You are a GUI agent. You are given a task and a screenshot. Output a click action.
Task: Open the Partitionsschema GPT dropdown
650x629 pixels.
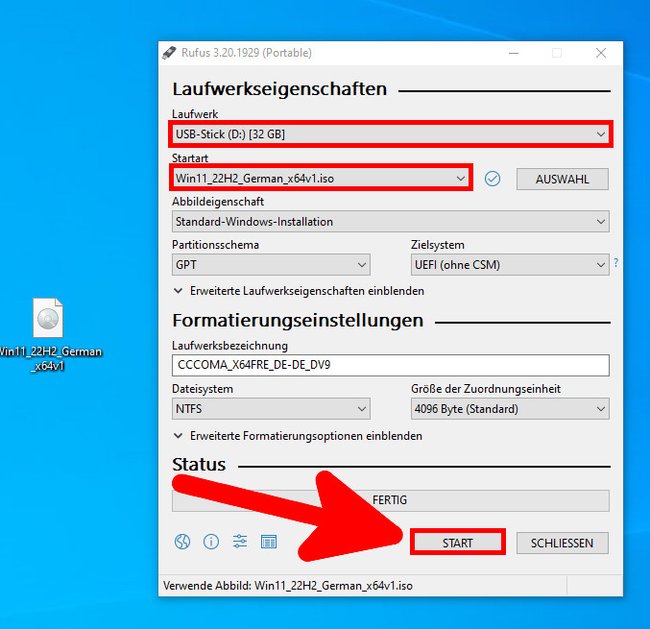[x=271, y=265]
